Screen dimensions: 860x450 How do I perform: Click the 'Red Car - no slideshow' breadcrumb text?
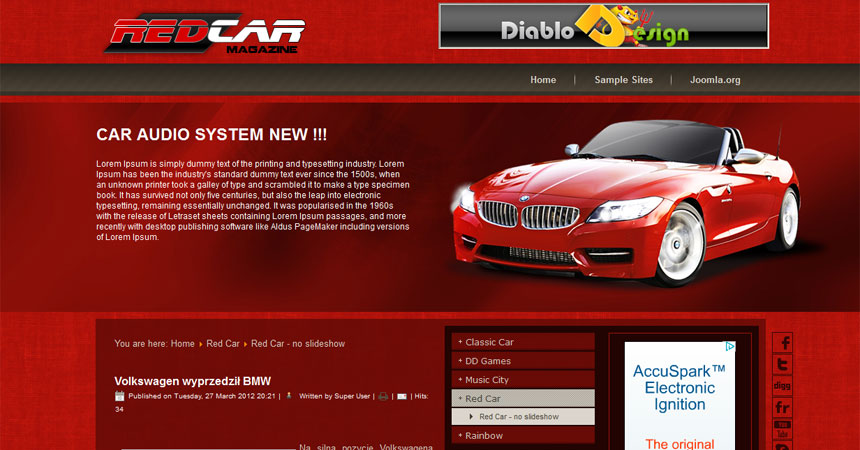pos(298,344)
